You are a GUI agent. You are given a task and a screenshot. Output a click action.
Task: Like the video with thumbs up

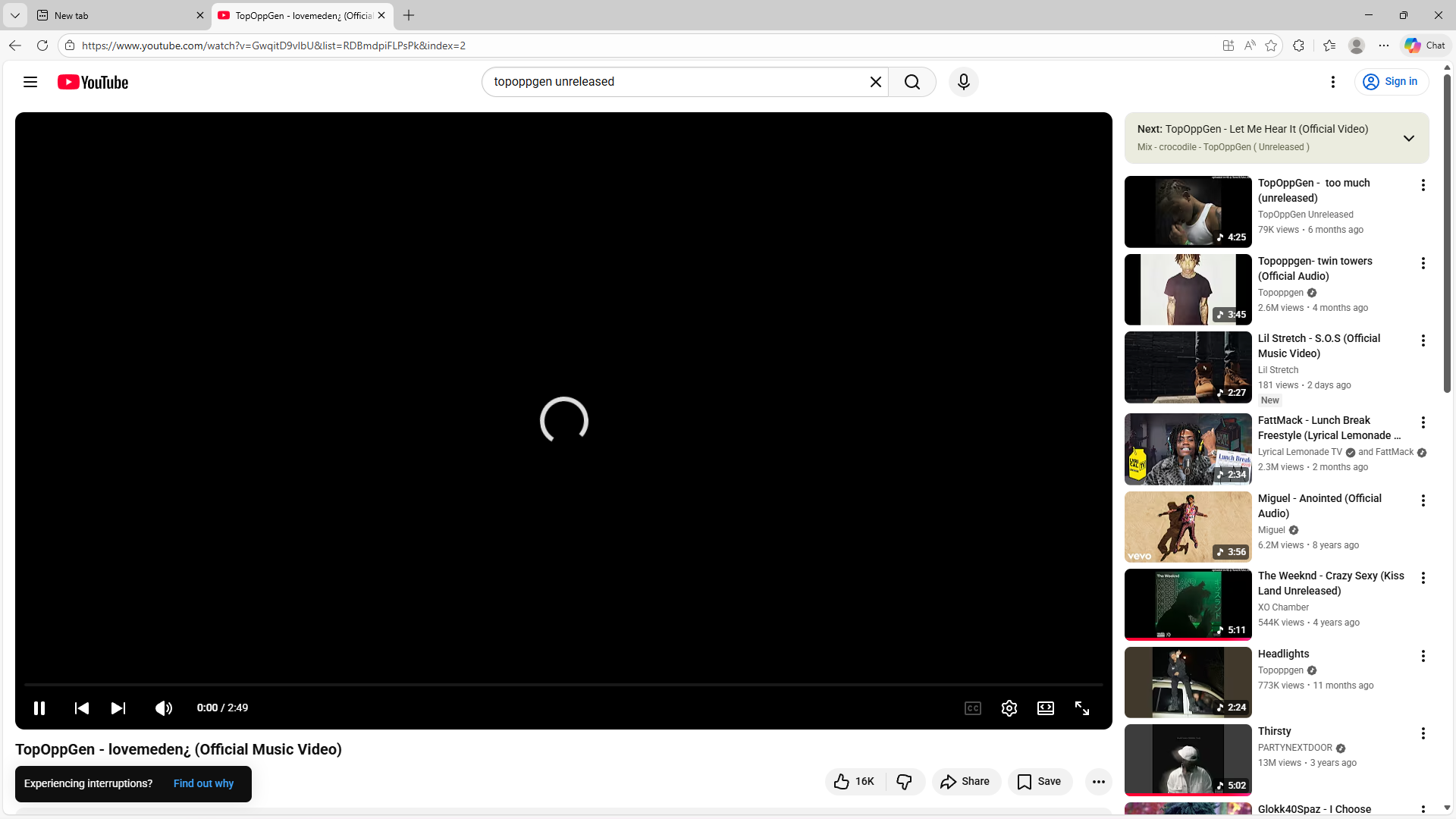(855, 782)
